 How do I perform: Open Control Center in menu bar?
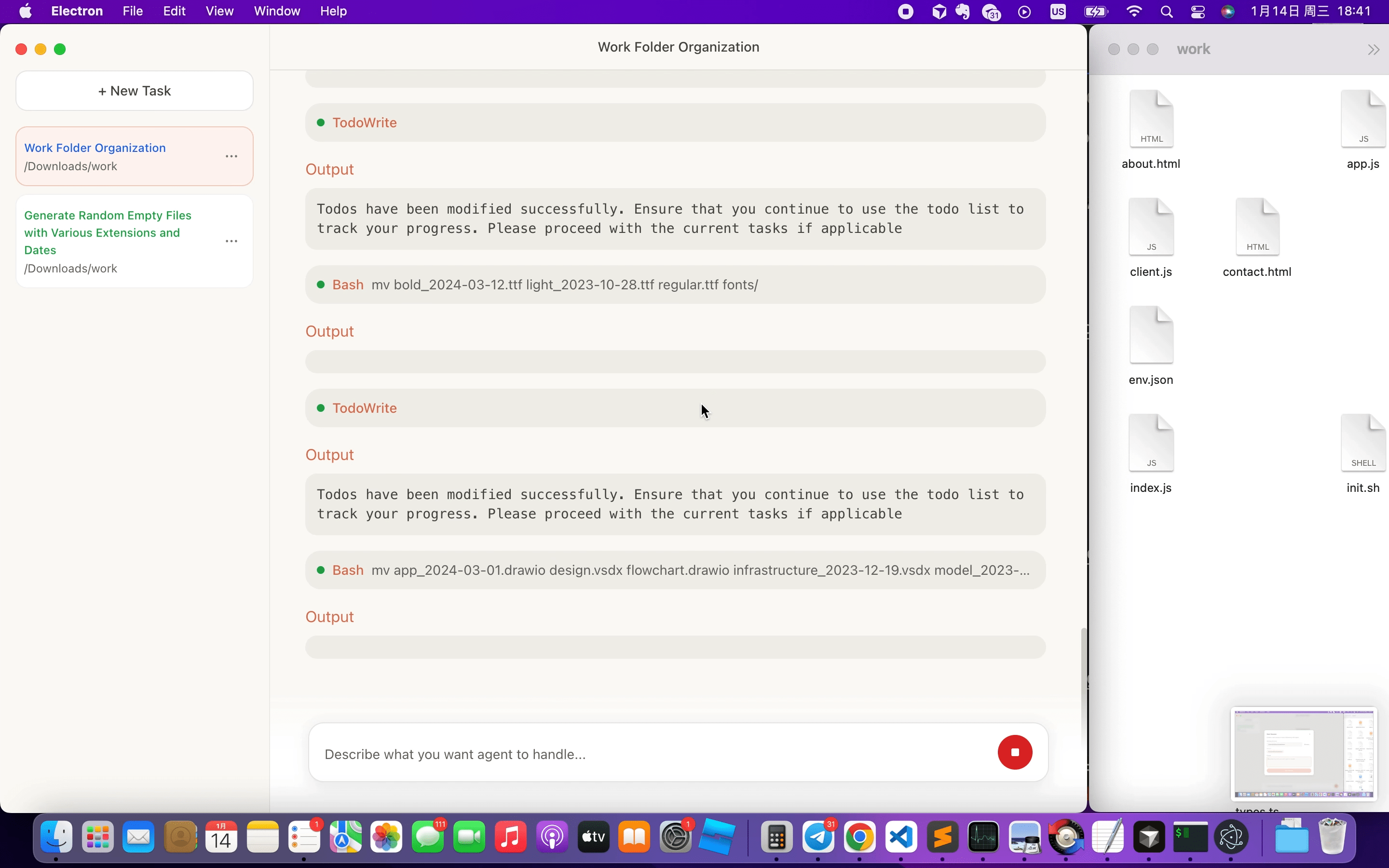click(x=1198, y=12)
